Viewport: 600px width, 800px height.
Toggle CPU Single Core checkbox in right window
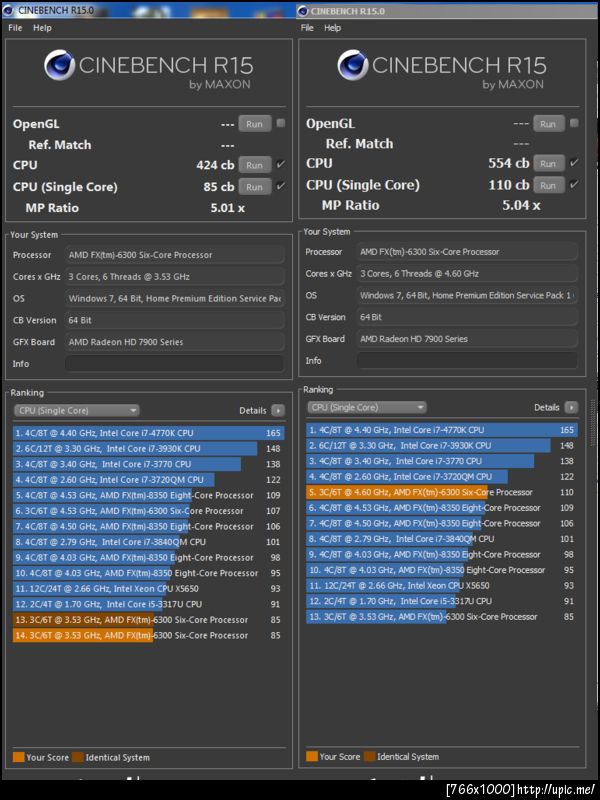(x=574, y=184)
